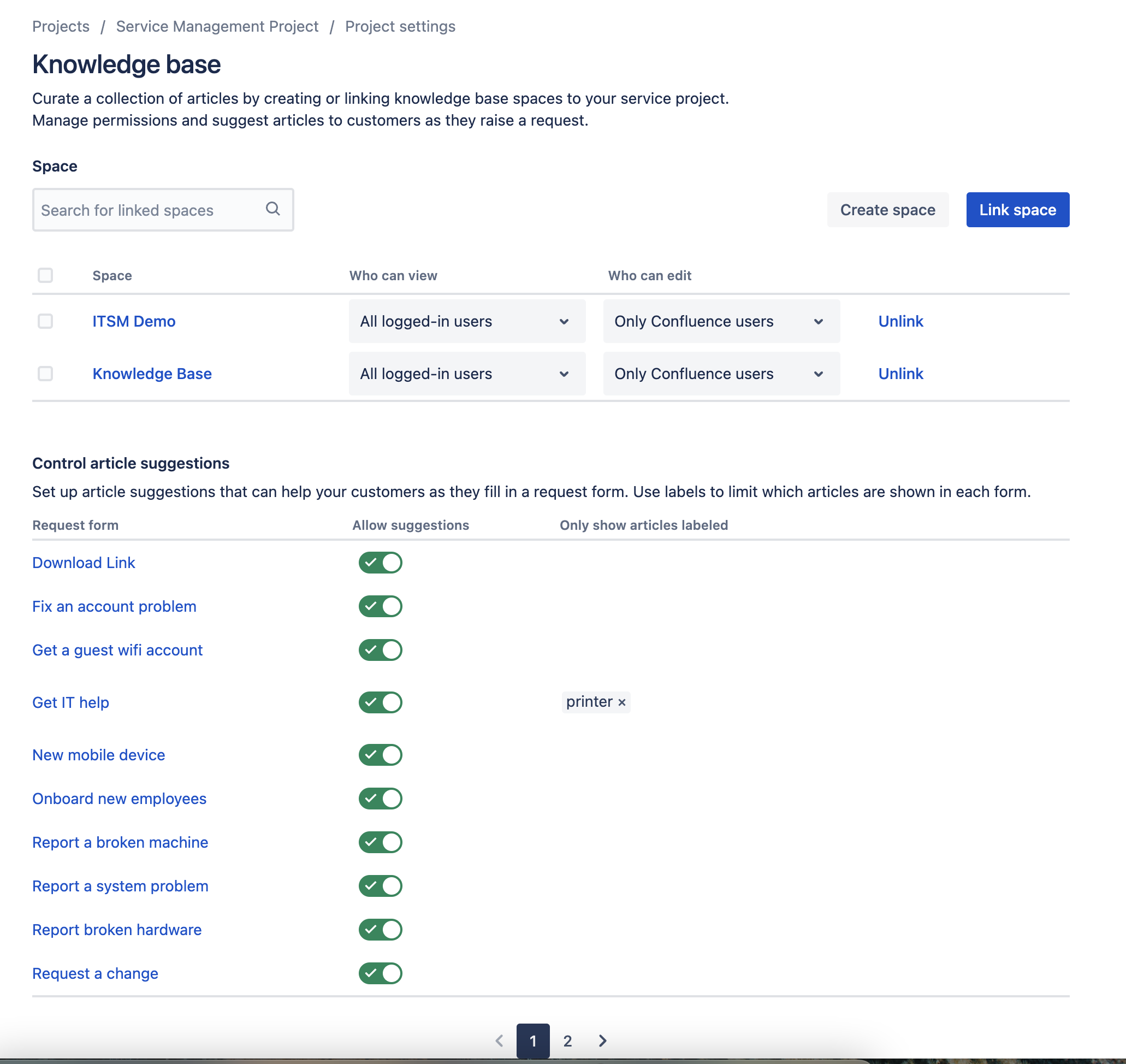Navigate to Projects in breadcrumb
1126x1064 pixels.
[x=61, y=26]
